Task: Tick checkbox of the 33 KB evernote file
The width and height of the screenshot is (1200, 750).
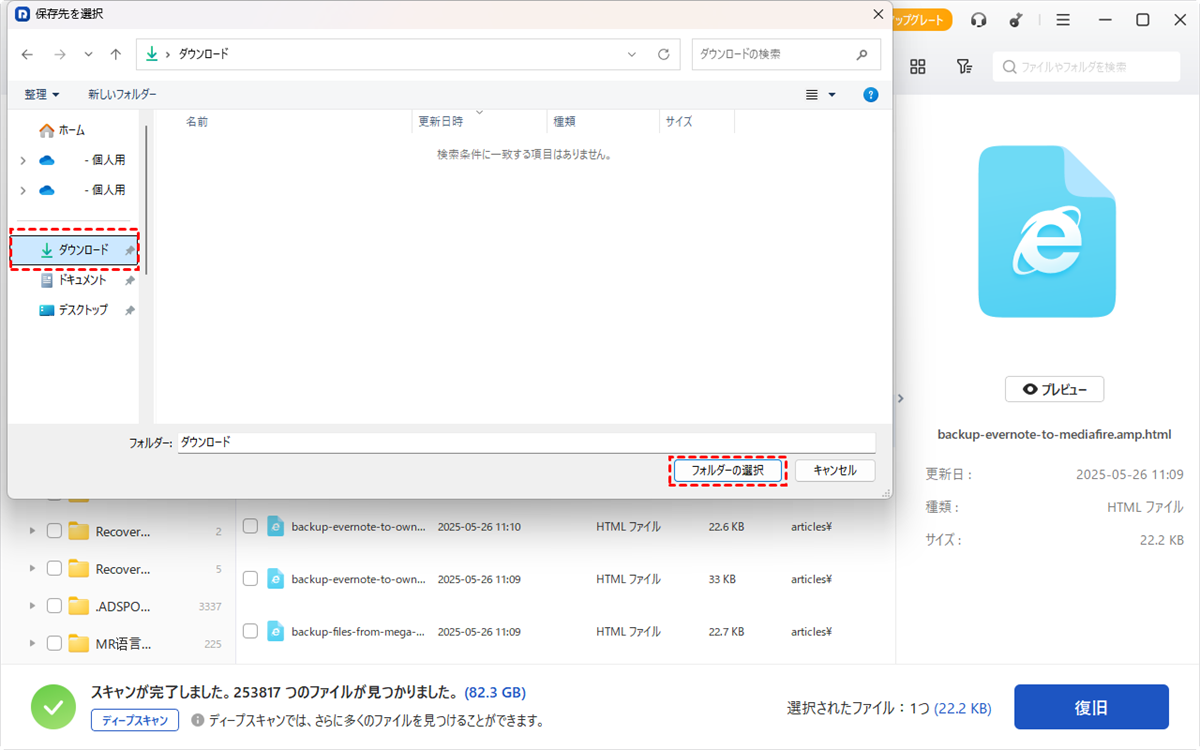Action: pos(250,579)
